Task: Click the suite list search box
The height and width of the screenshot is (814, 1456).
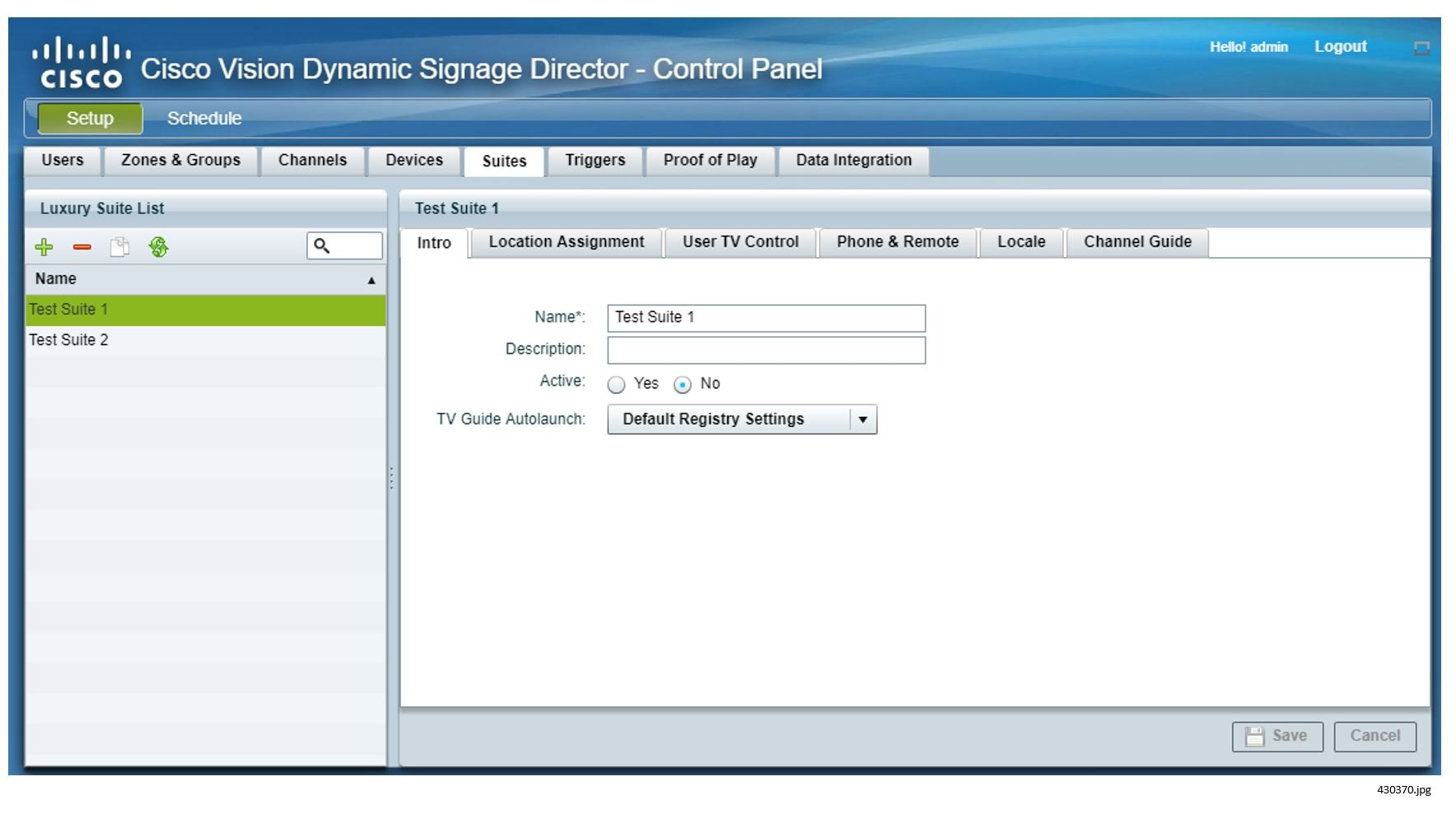Action: 344,246
